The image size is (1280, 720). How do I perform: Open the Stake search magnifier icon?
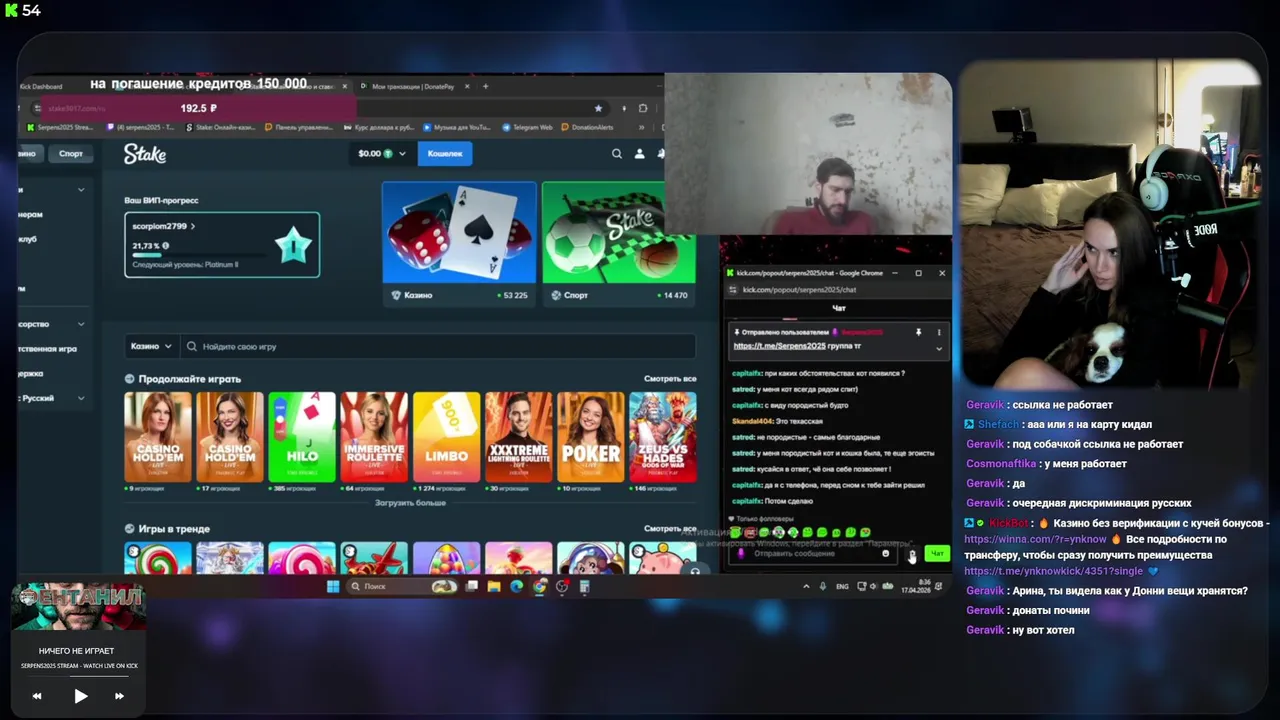pyautogui.click(x=616, y=154)
